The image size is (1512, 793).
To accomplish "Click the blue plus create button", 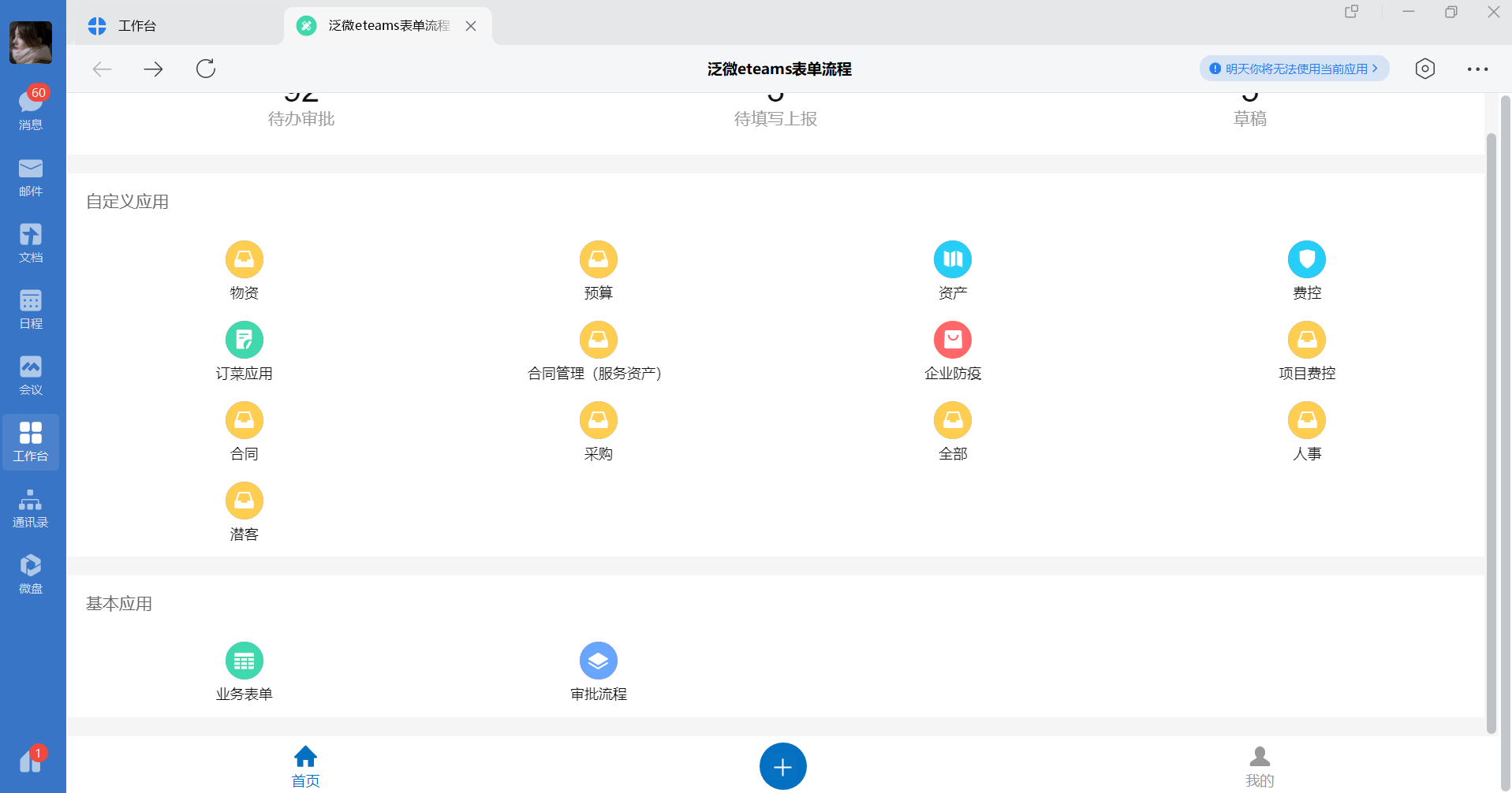I will [782, 765].
